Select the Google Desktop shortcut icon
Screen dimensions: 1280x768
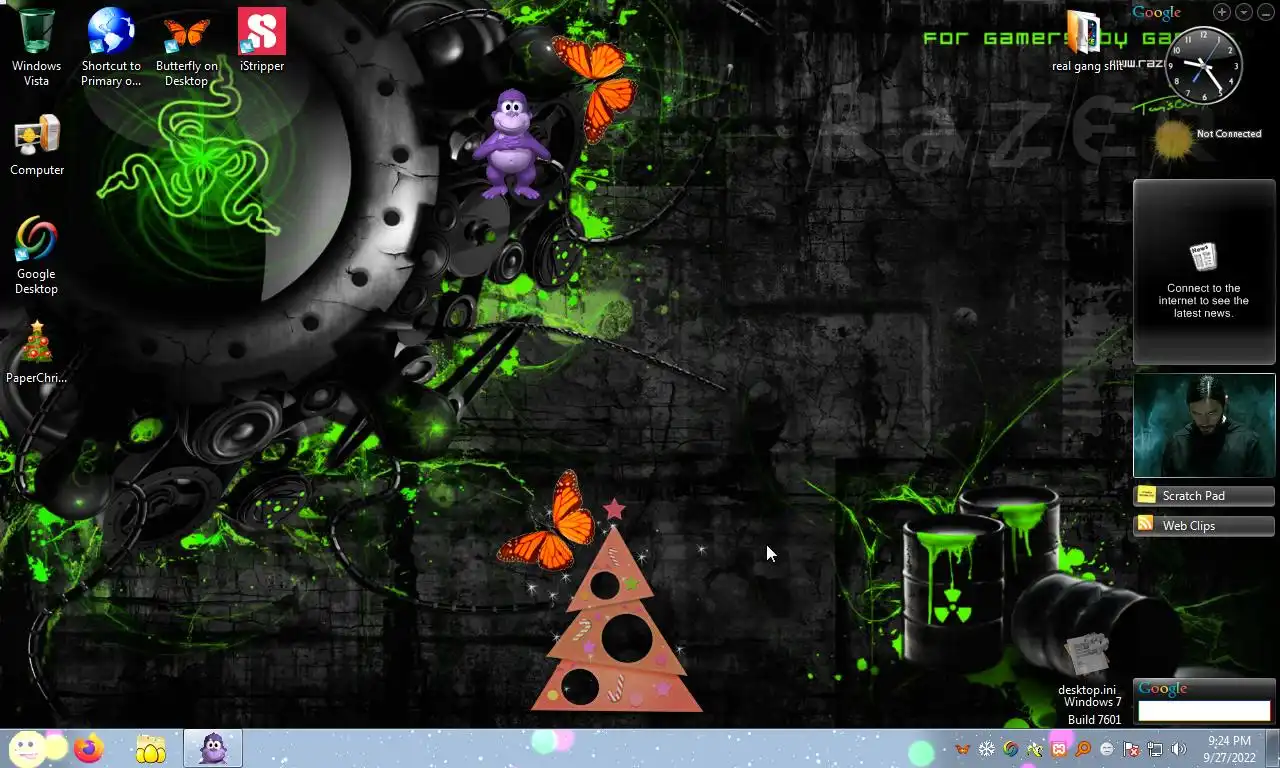point(36,255)
